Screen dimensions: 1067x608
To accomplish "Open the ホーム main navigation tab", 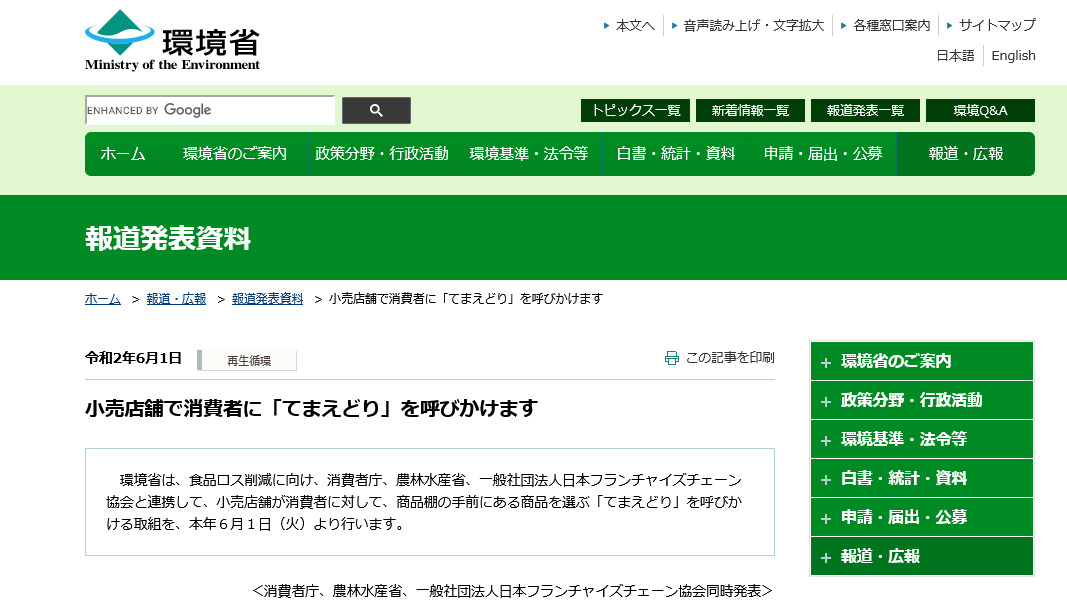I will [x=123, y=154].
